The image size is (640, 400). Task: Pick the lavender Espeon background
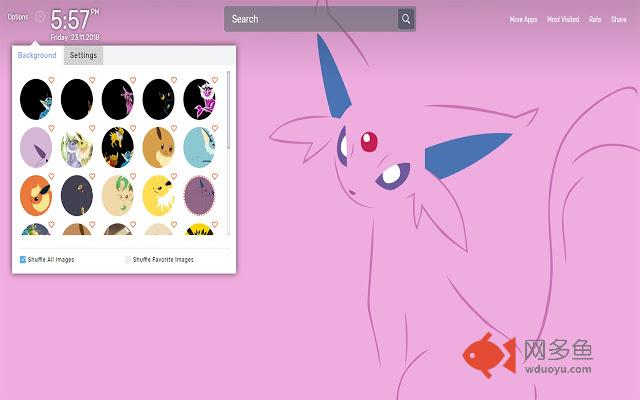point(36,147)
